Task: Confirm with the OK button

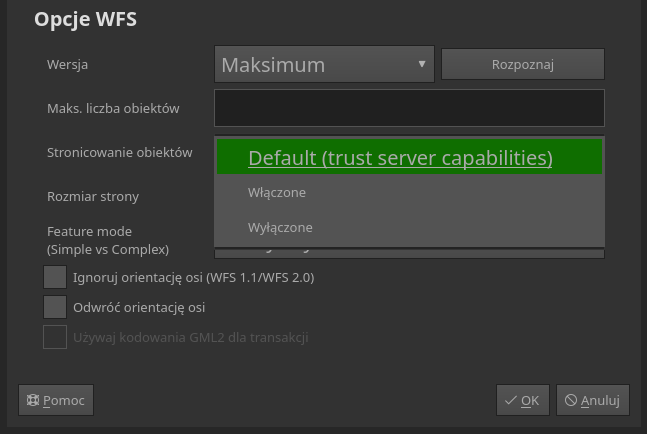Action: pos(523,400)
